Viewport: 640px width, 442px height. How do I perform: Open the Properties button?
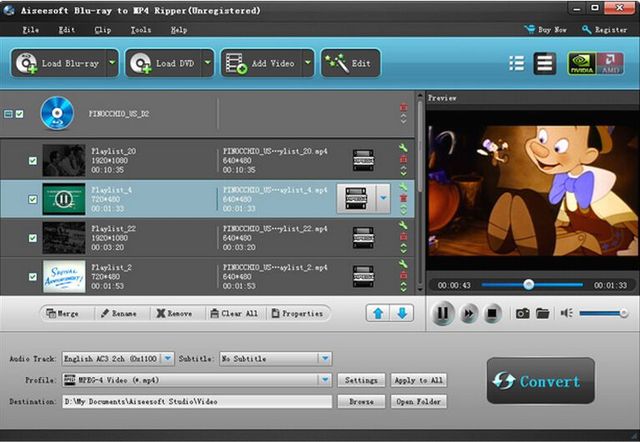298,313
